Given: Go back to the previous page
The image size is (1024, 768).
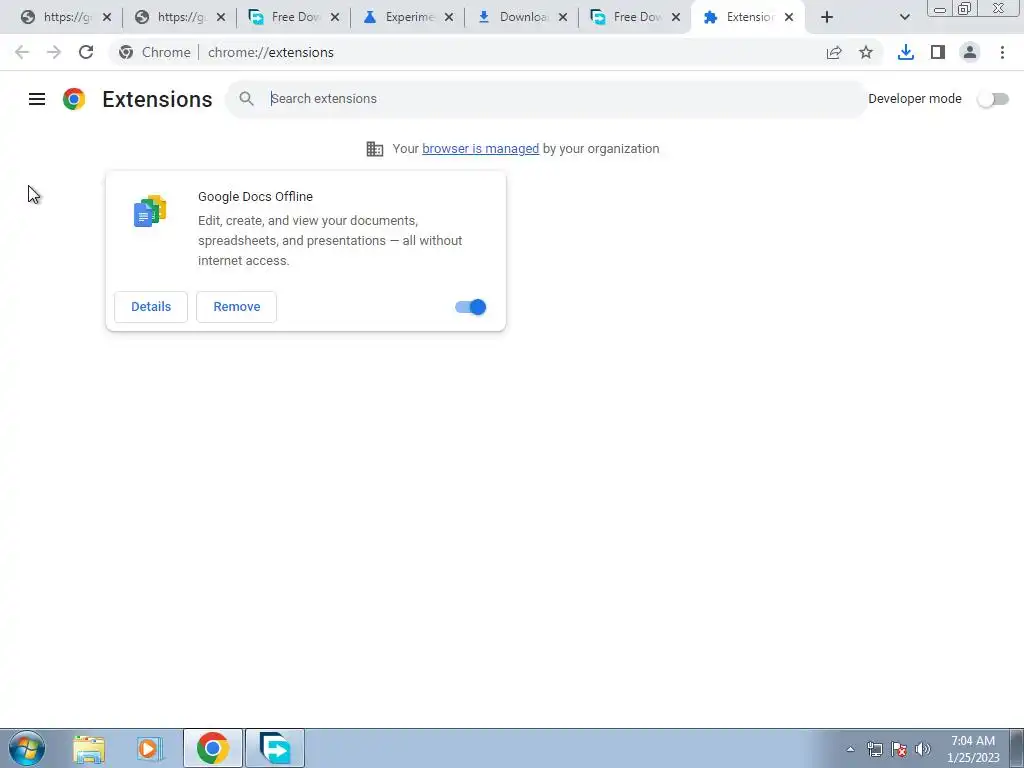Looking at the screenshot, I should click(22, 52).
